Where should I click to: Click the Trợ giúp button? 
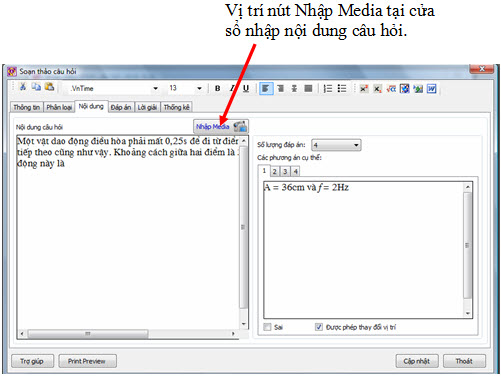point(32,361)
